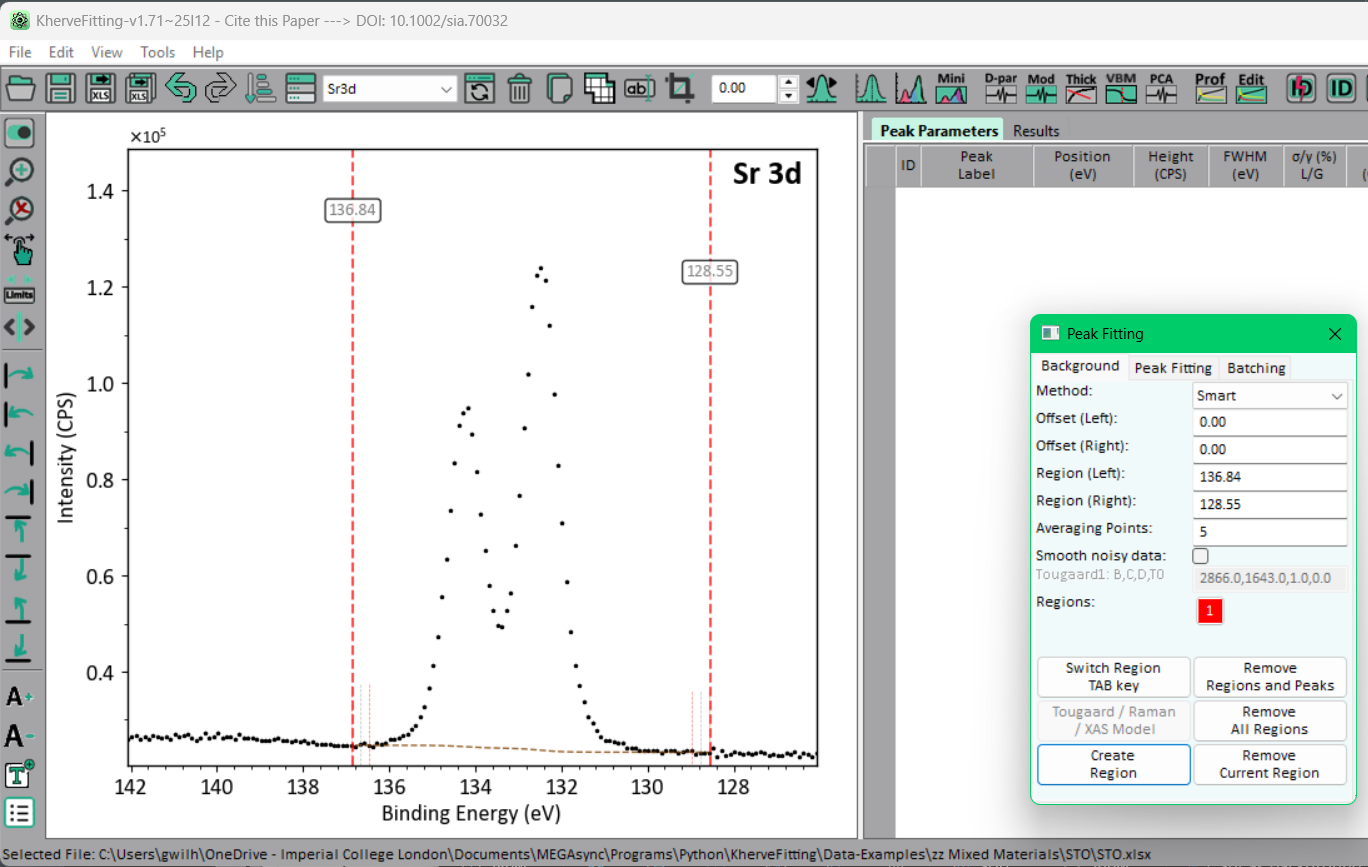Select the red region 1 swatch
This screenshot has width=1368, height=867.
coord(1209,611)
